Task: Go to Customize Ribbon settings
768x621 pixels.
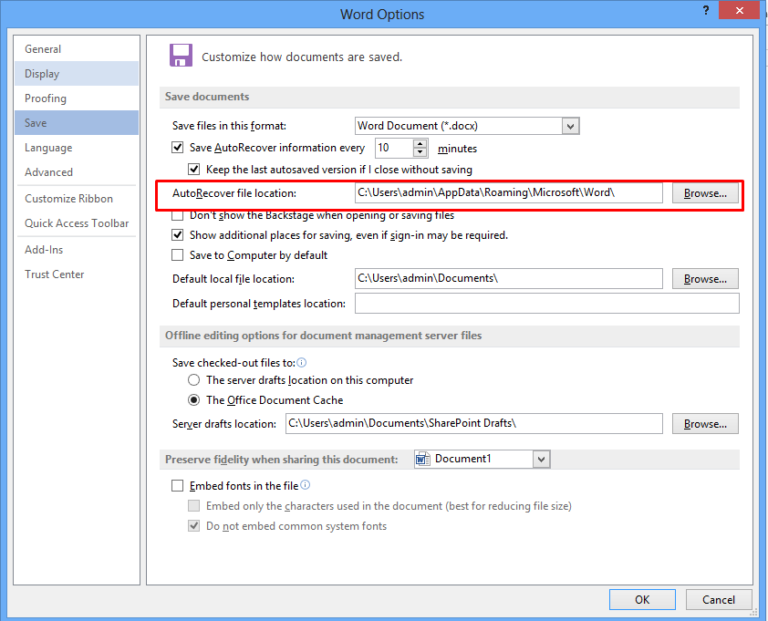Action: tap(69, 198)
